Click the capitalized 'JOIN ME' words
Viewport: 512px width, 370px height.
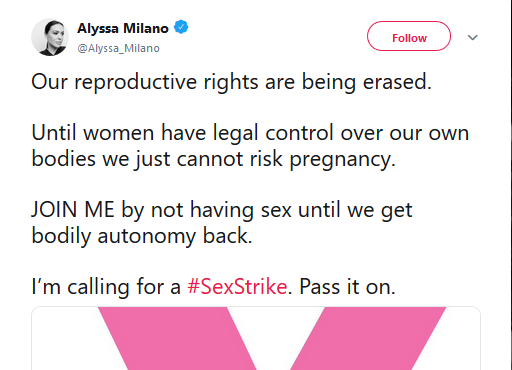click(x=73, y=210)
